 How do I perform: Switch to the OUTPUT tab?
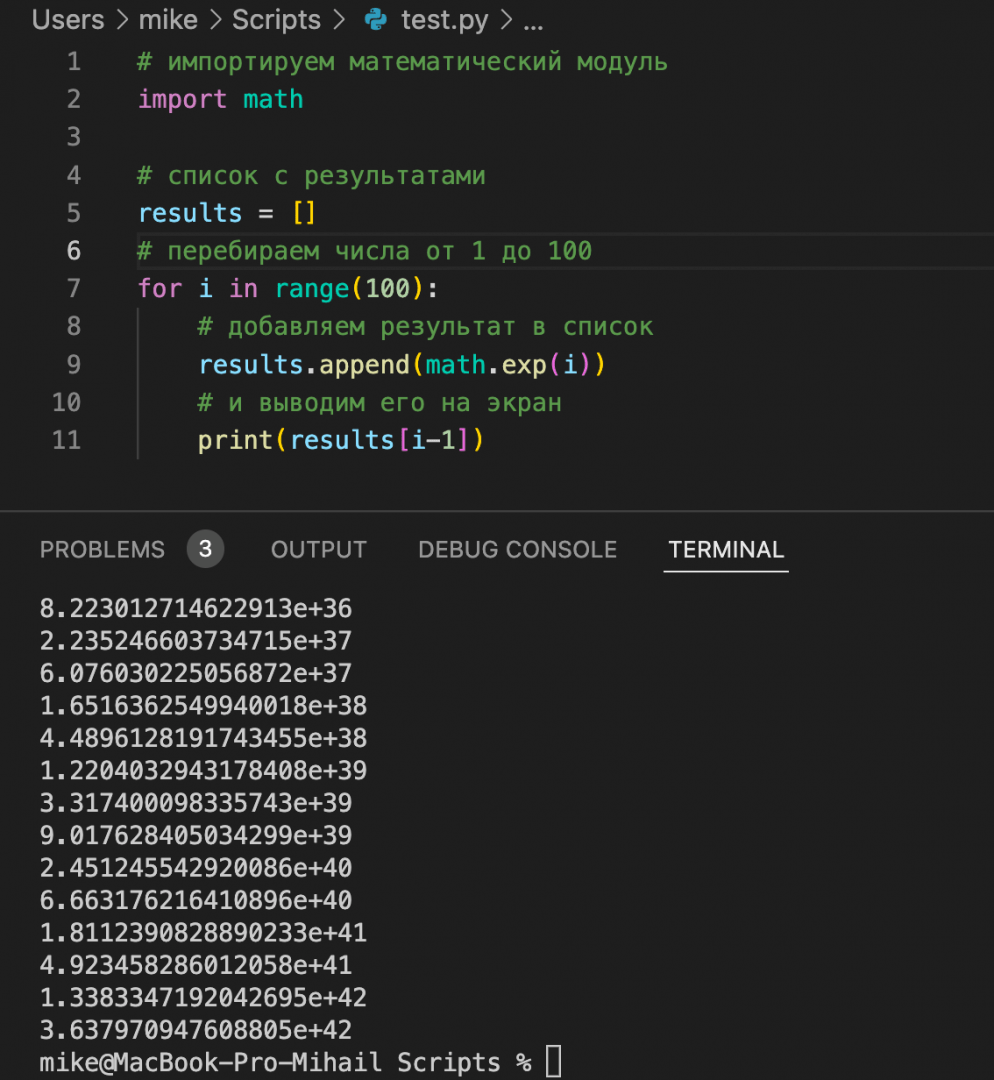click(x=318, y=549)
